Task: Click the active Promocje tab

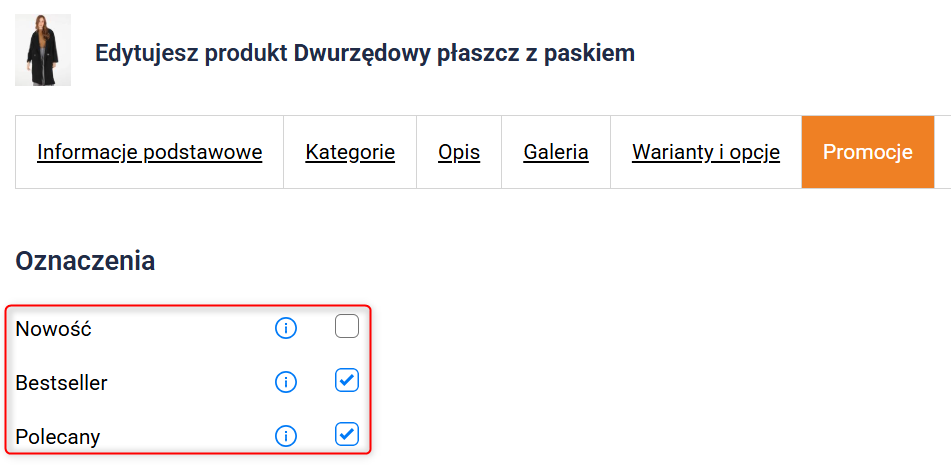Action: coord(868,152)
